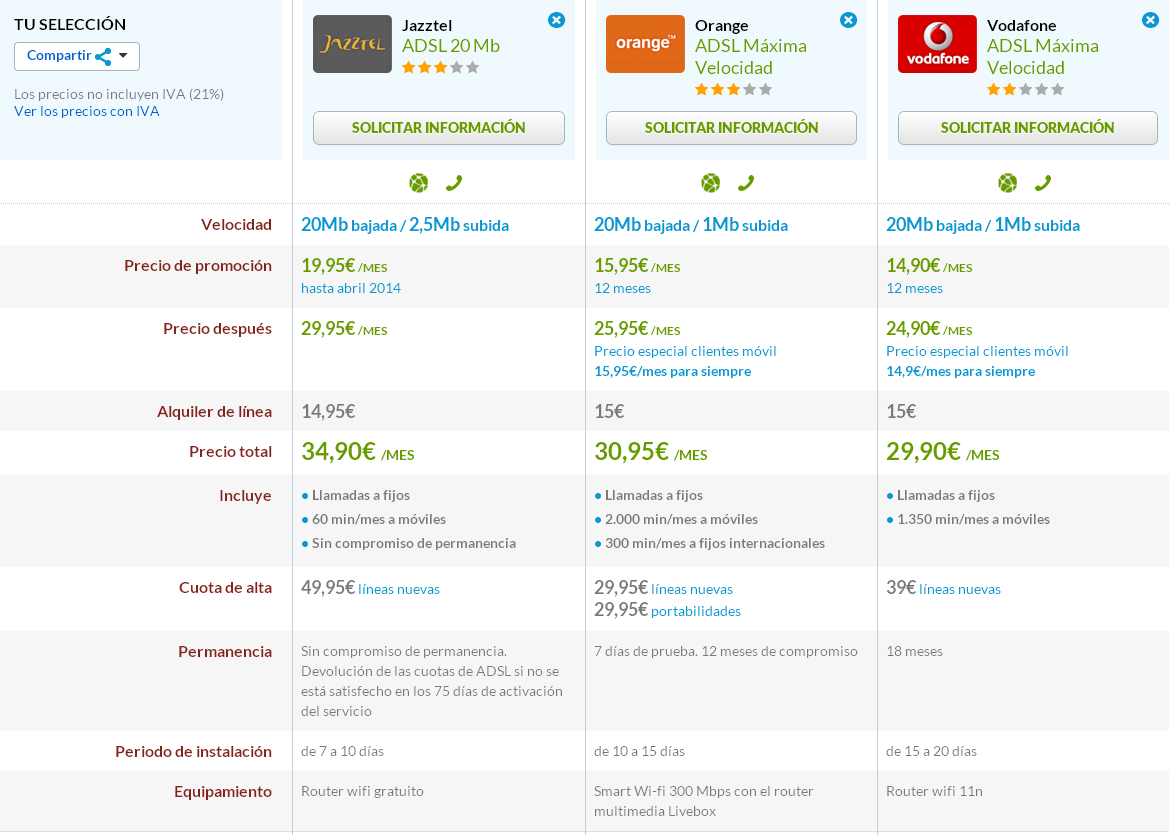Click the Vodafone logo

[937, 44]
